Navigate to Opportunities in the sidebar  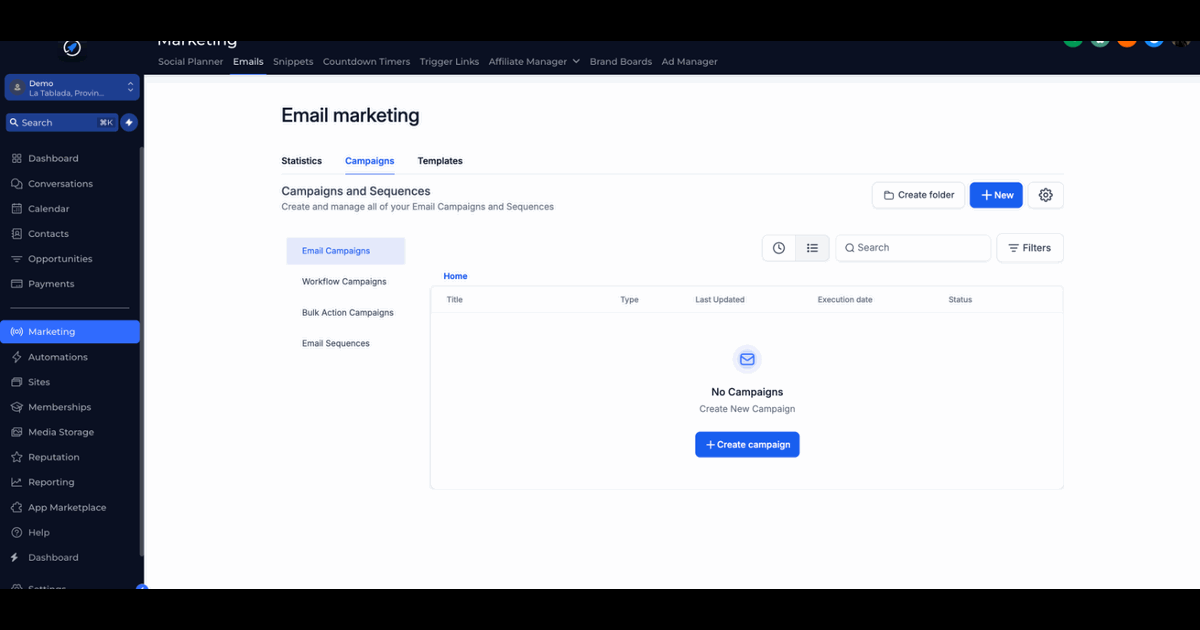(x=60, y=259)
